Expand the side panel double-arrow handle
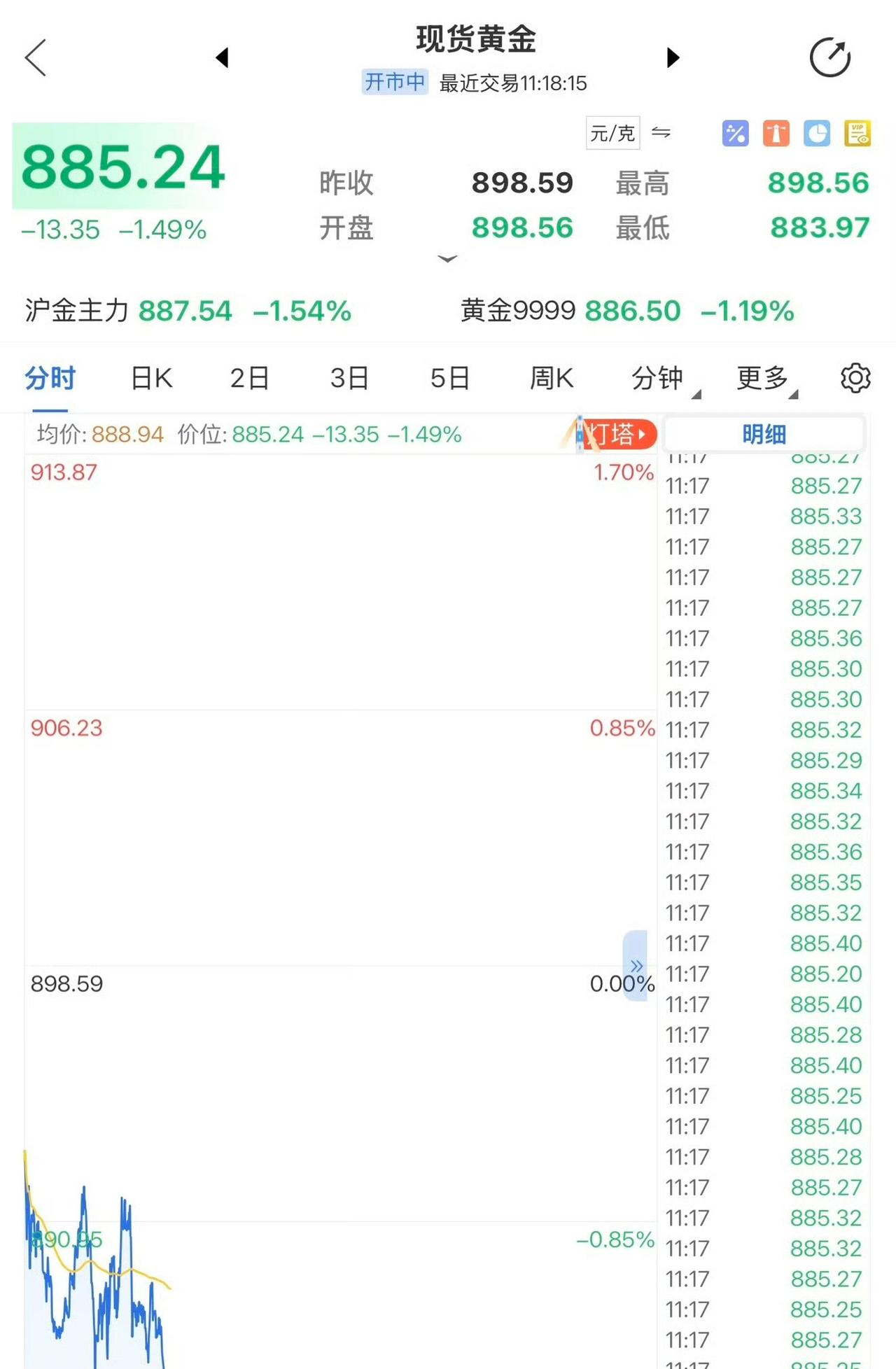 [636, 966]
